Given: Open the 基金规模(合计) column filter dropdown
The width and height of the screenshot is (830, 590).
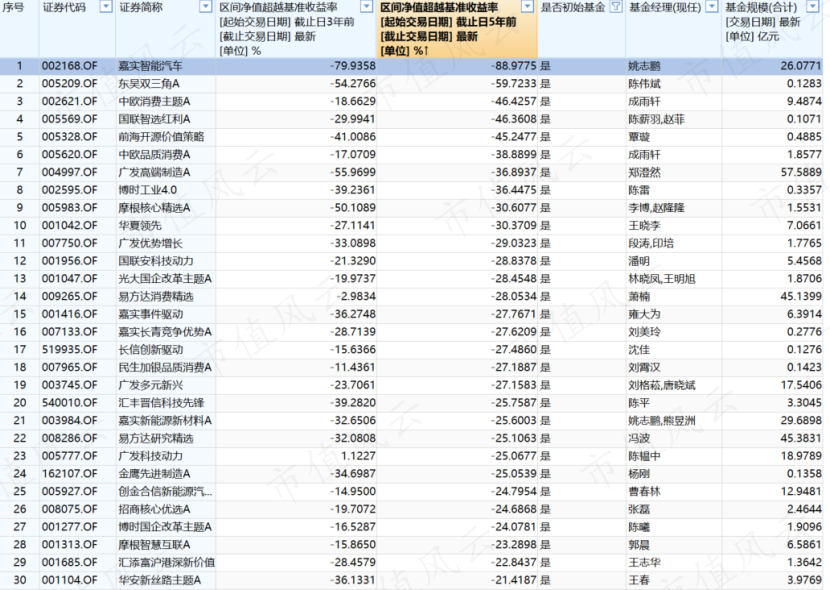Looking at the screenshot, I should pos(813,7).
